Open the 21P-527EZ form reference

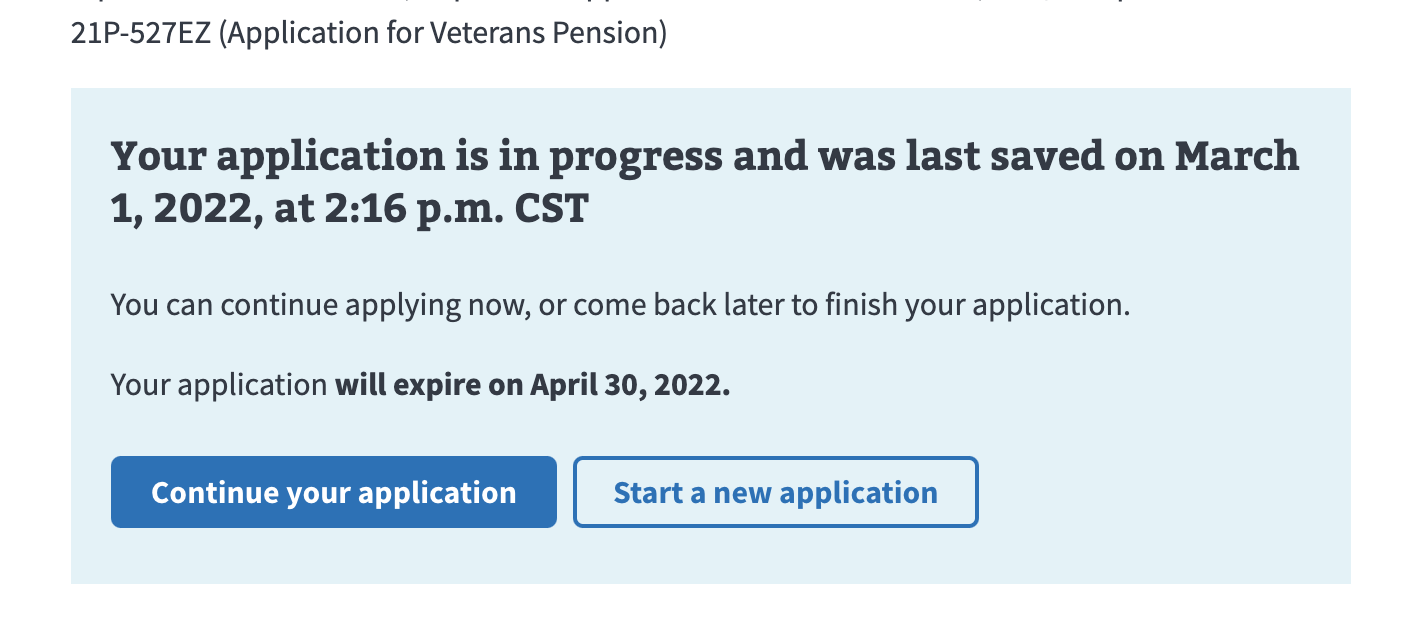point(140,32)
